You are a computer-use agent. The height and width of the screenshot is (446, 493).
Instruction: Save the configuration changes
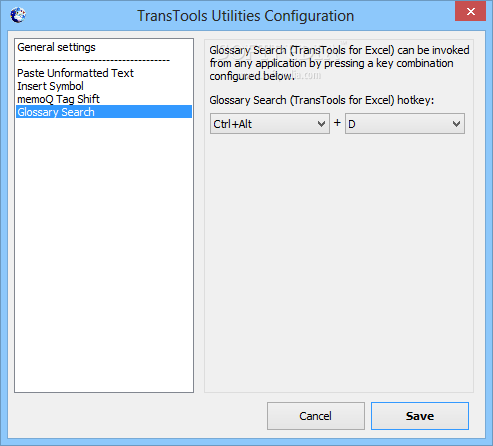tap(420, 416)
